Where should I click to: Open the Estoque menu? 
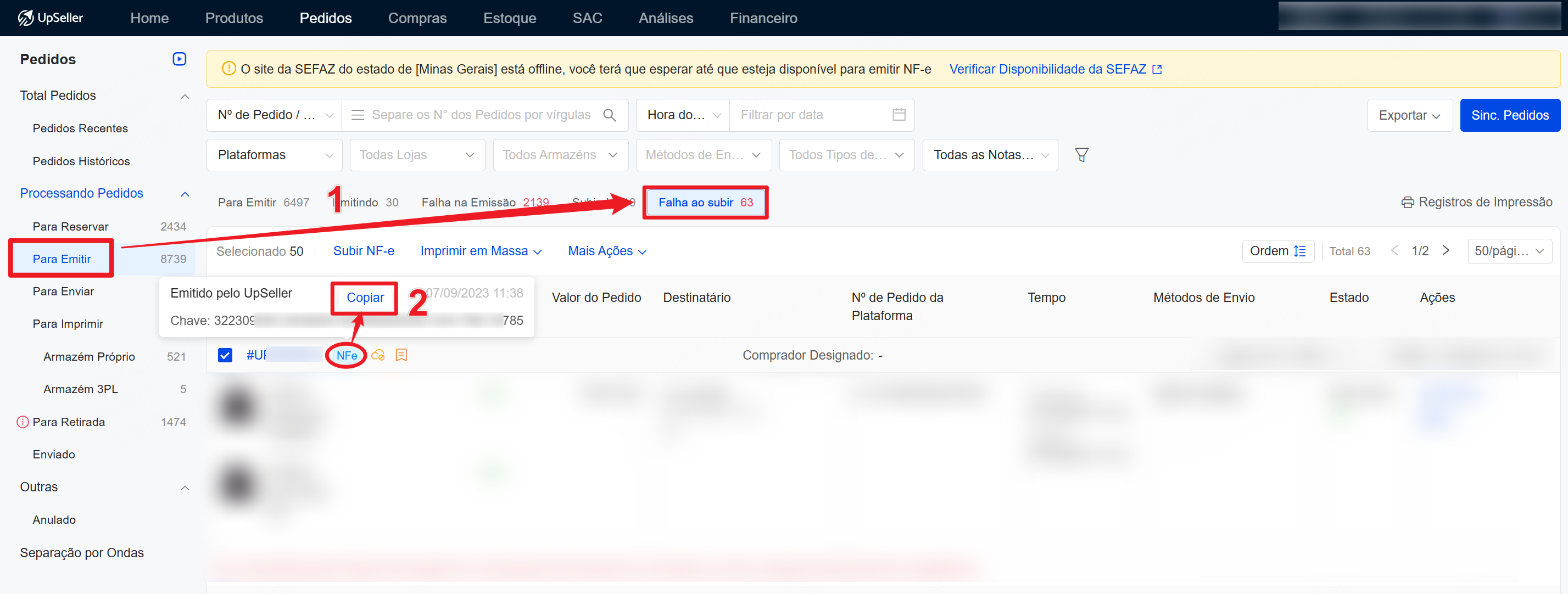tap(510, 18)
